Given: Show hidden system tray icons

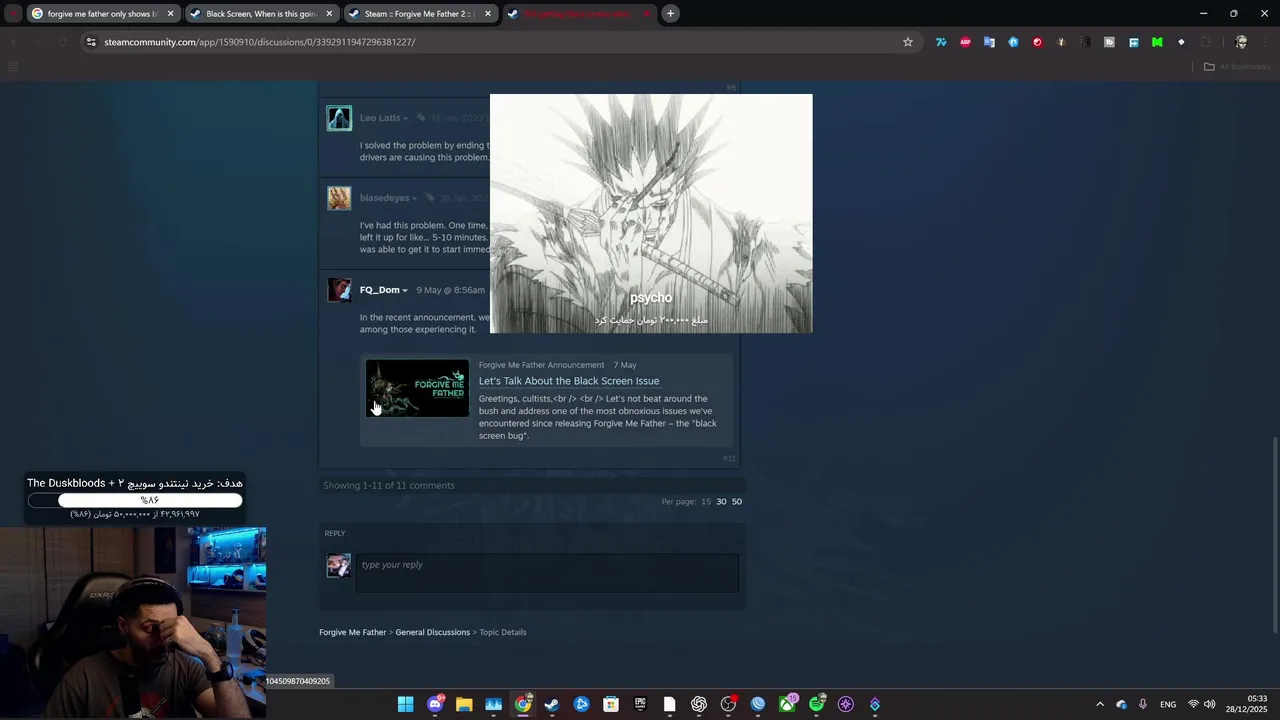Looking at the screenshot, I should coord(1100,704).
